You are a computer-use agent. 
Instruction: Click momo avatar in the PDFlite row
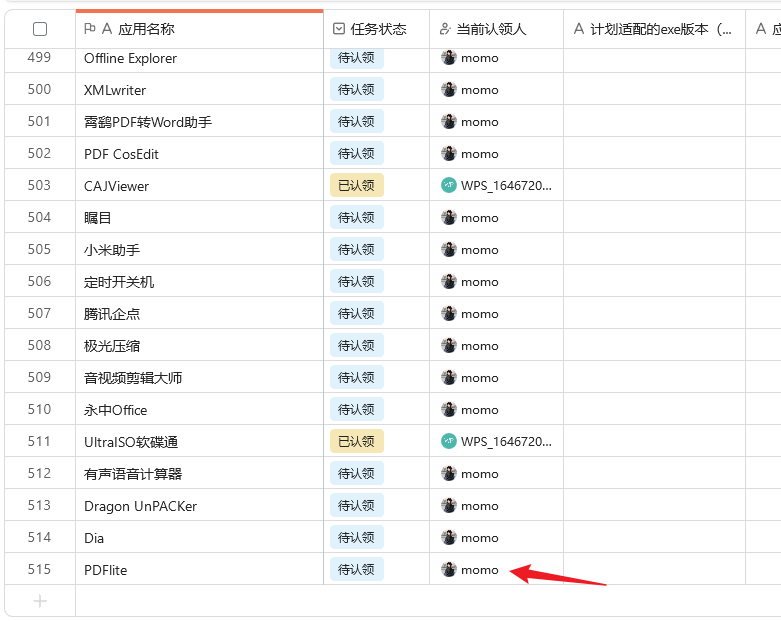coord(449,569)
